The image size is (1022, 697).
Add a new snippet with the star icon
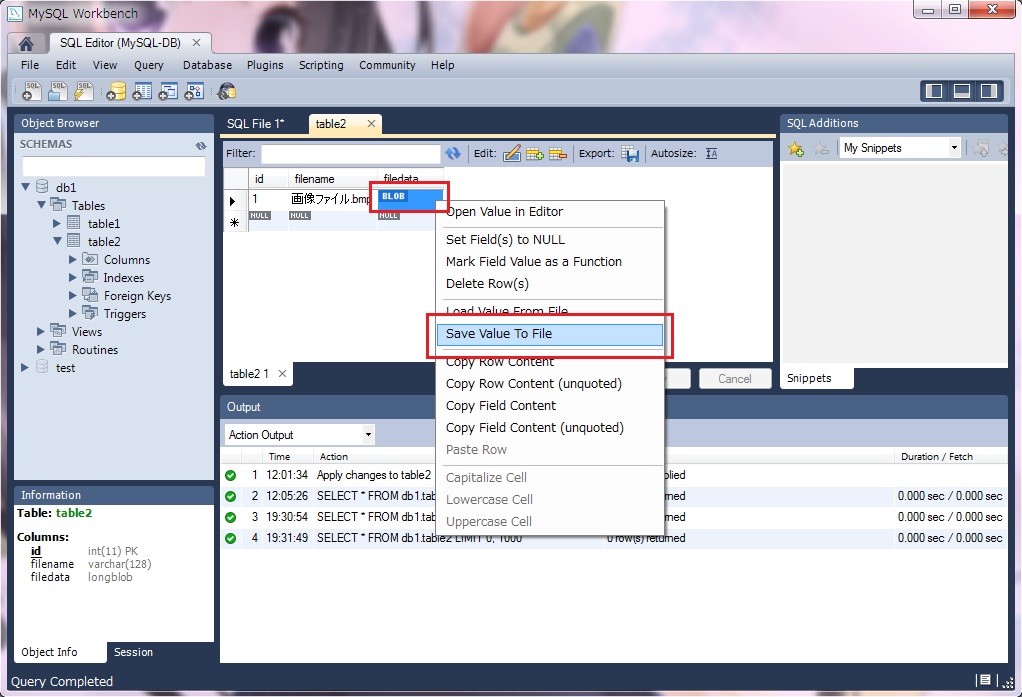[x=796, y=149]
